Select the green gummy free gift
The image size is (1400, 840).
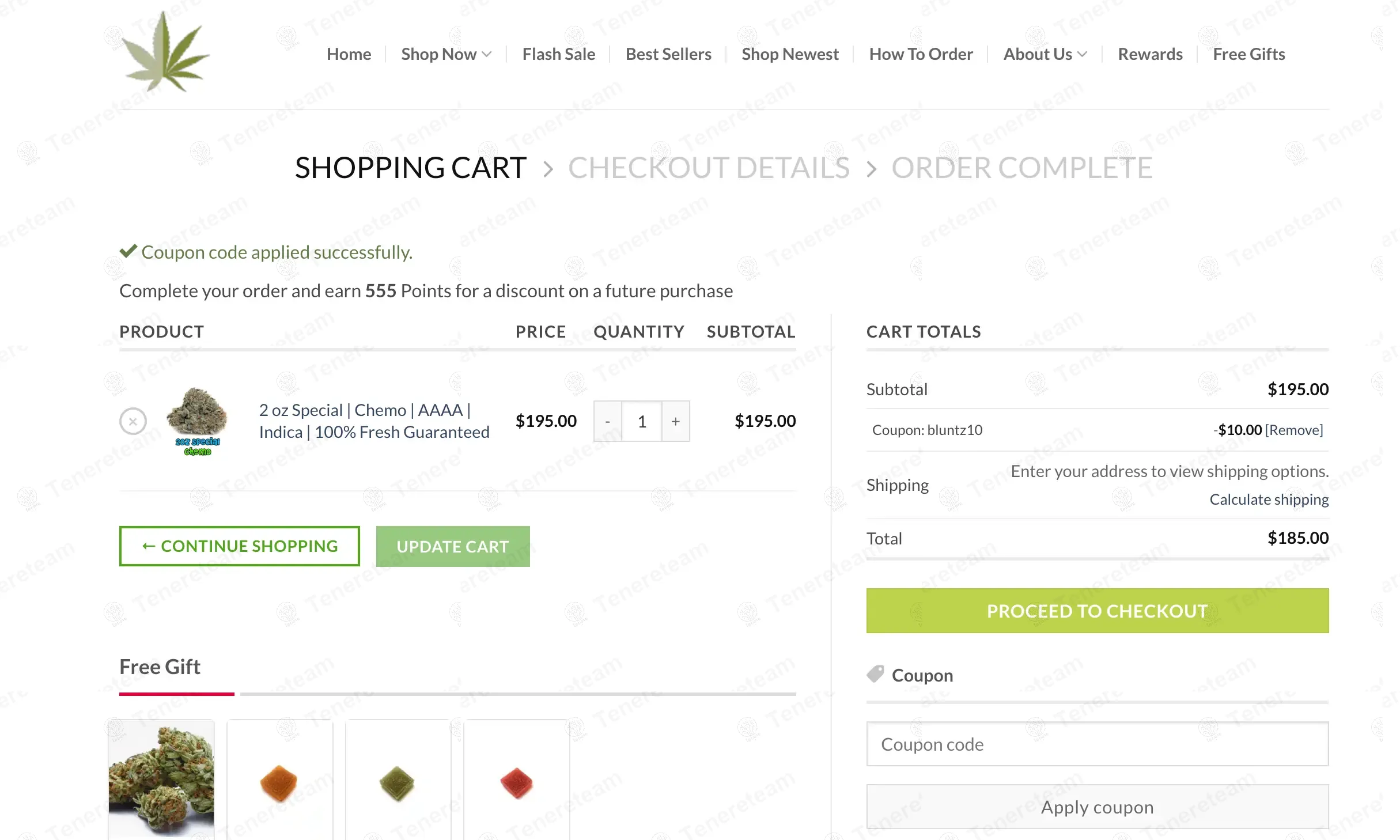tap(398, 779)
